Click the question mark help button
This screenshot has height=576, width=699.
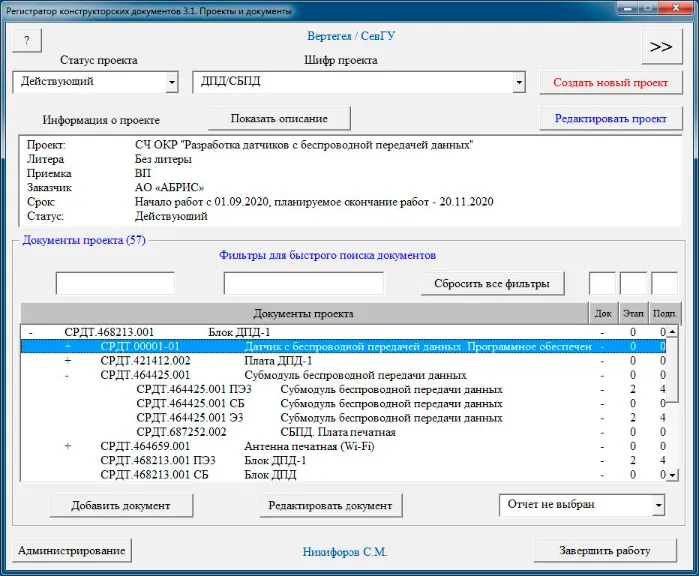tap(27, 41)
